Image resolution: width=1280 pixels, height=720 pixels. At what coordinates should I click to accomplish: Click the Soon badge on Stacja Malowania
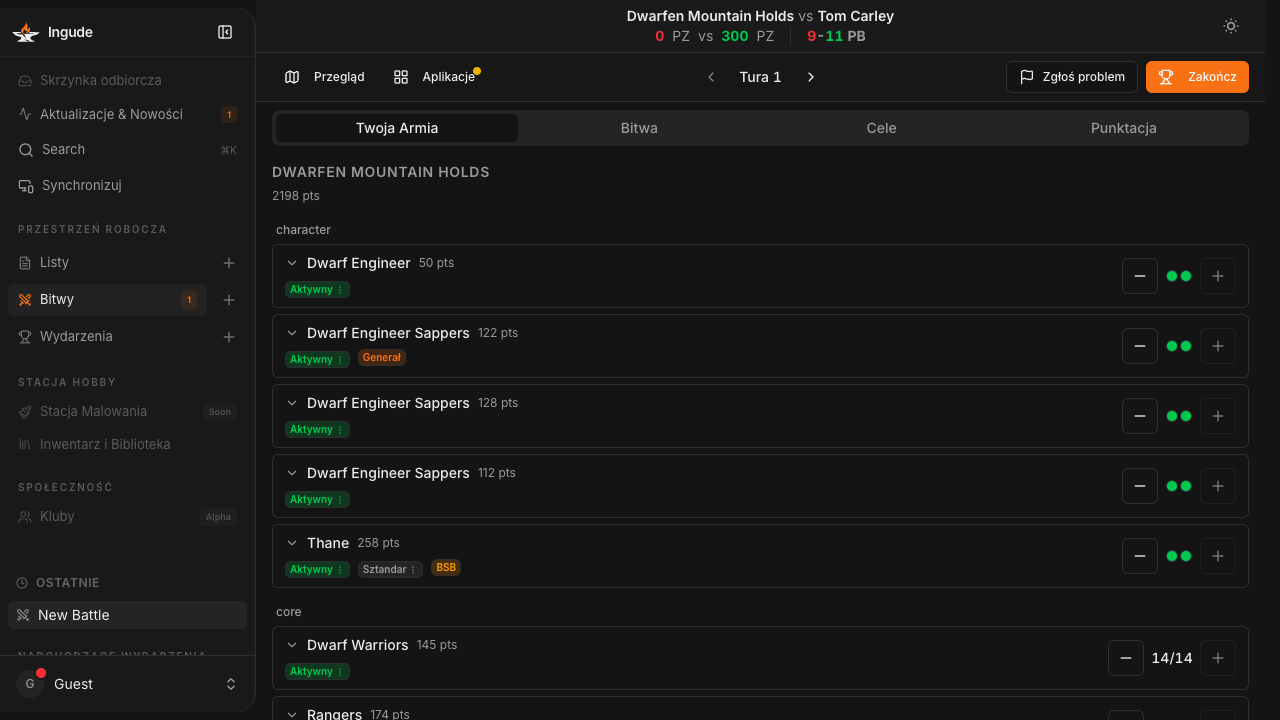(220, 412)
